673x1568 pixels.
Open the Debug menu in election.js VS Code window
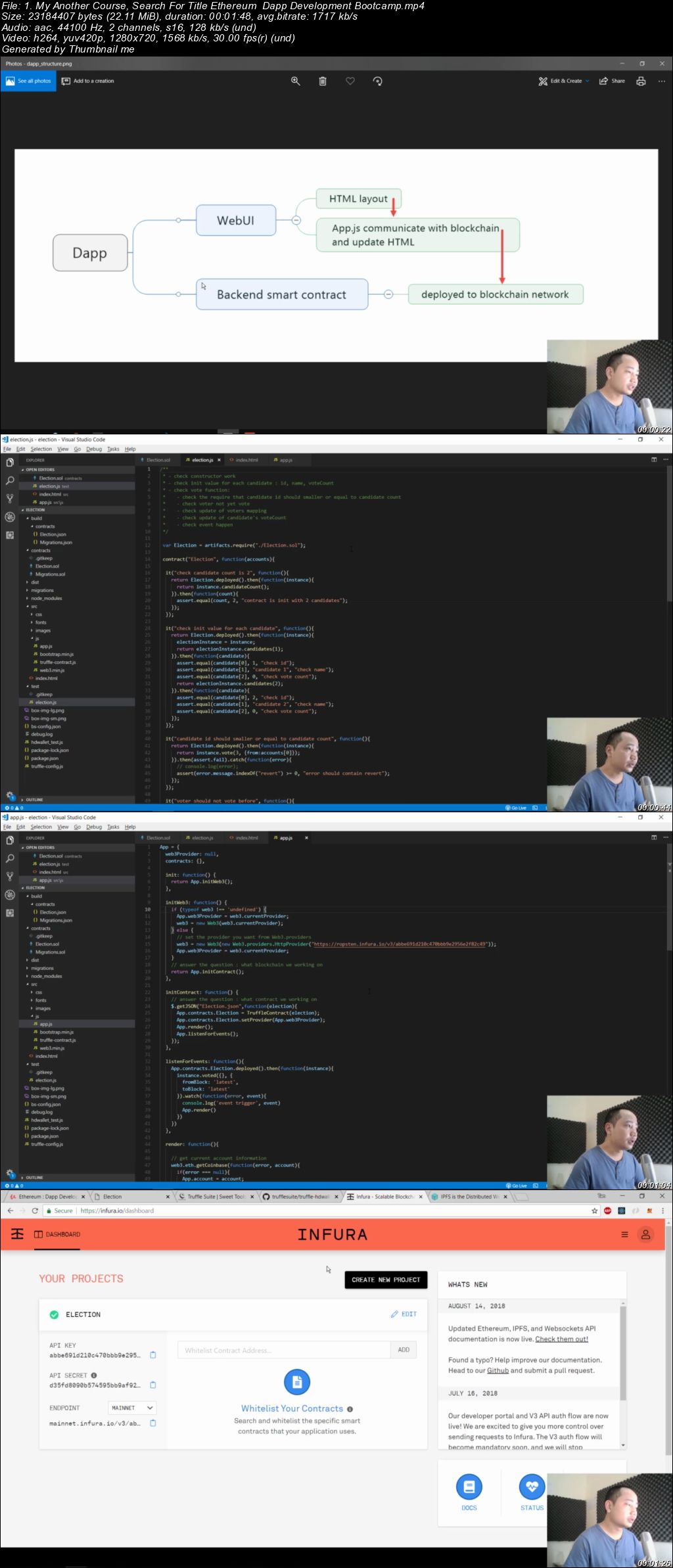[94, 450]
